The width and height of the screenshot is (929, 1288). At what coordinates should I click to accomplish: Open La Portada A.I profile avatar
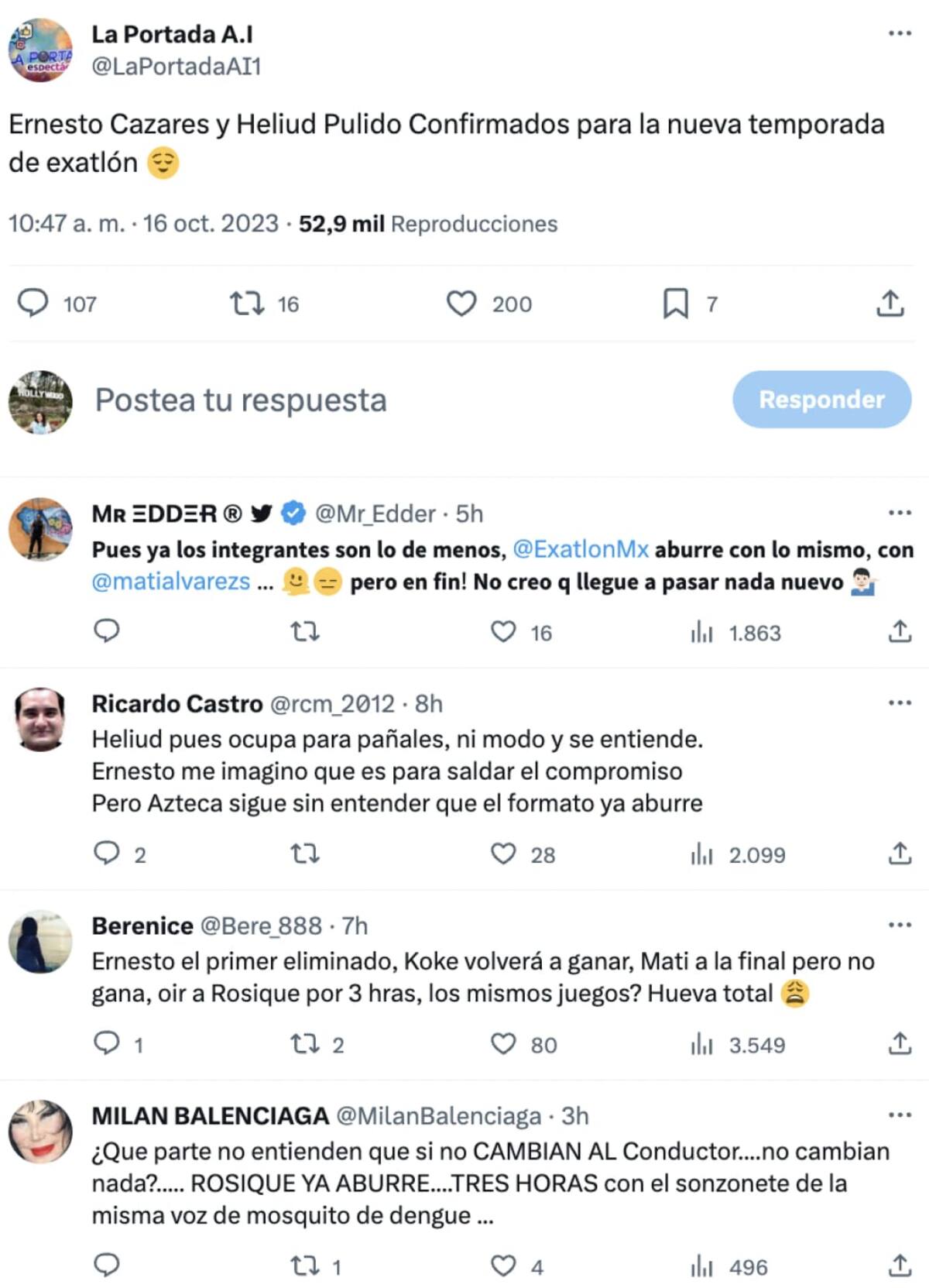(x=40, y=50)
